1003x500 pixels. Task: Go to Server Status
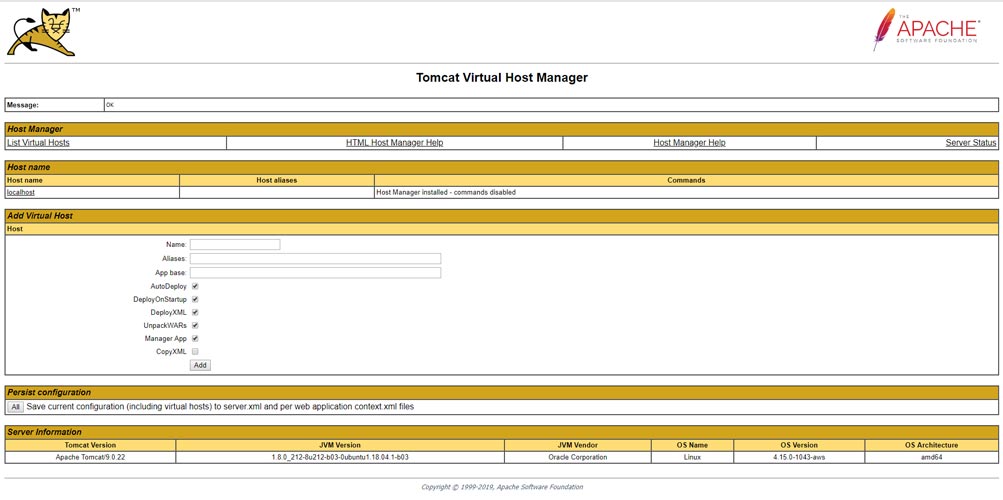971,143
